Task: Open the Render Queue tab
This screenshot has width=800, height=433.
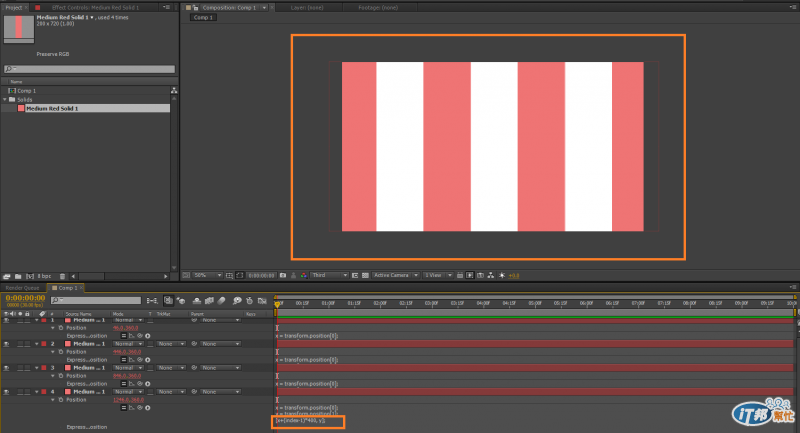Action: 22,288
